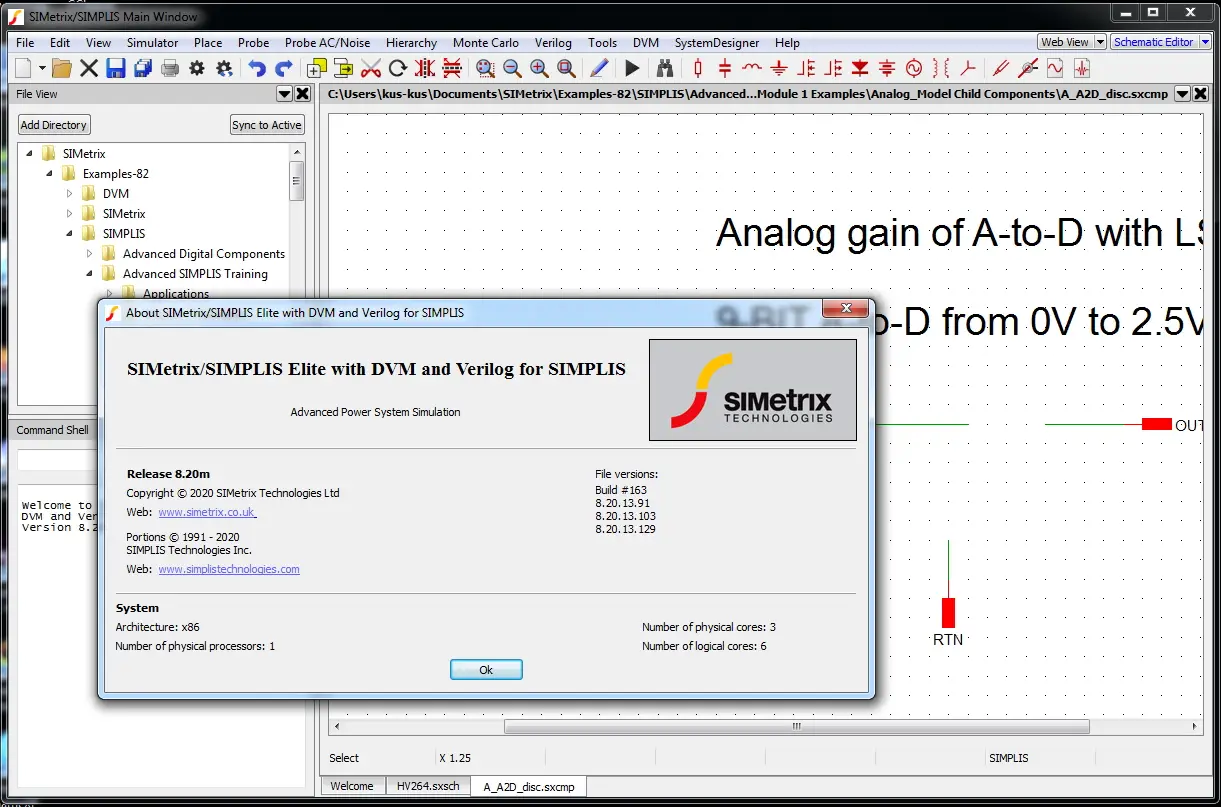Place the red voltage probe
1221x807 pixels.
pyautogui.click(x=1001, y=68)
